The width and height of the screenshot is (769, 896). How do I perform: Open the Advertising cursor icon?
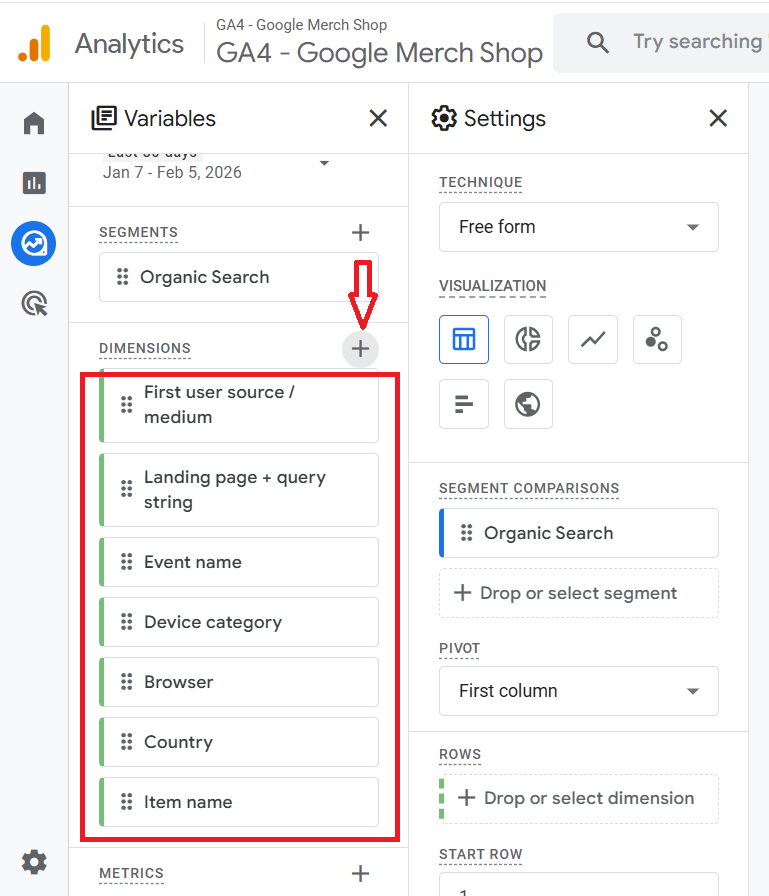[x=34, y=303]
